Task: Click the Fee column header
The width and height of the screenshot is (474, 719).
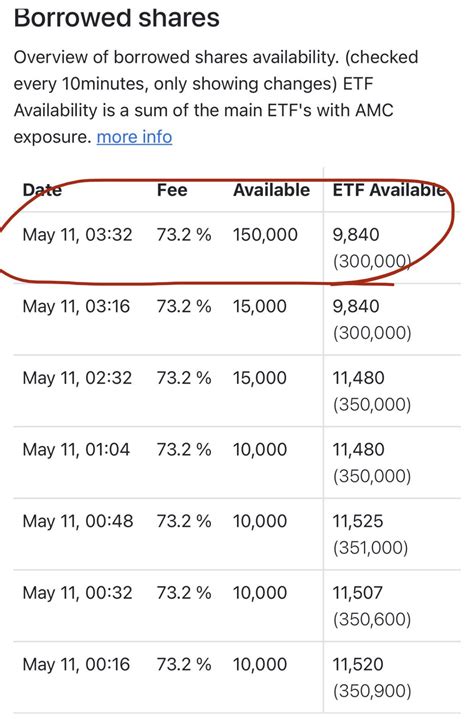Action: click(172, 190)
